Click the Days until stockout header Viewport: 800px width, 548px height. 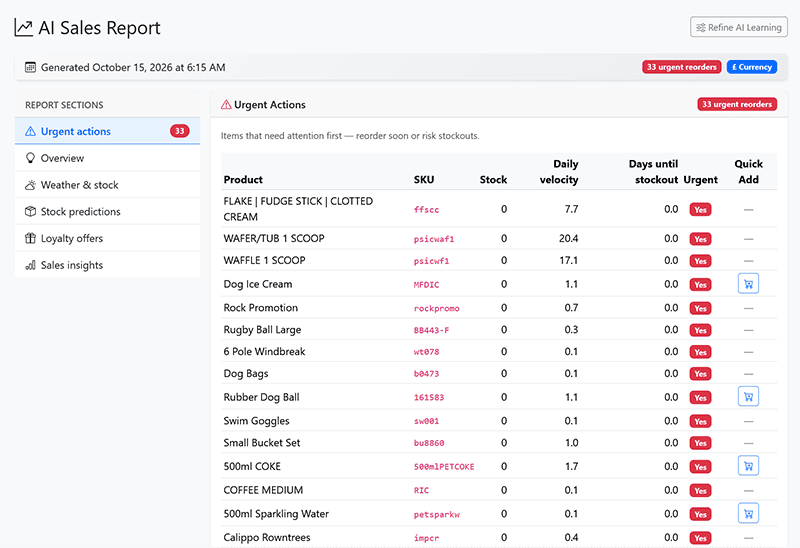point(654,171)
